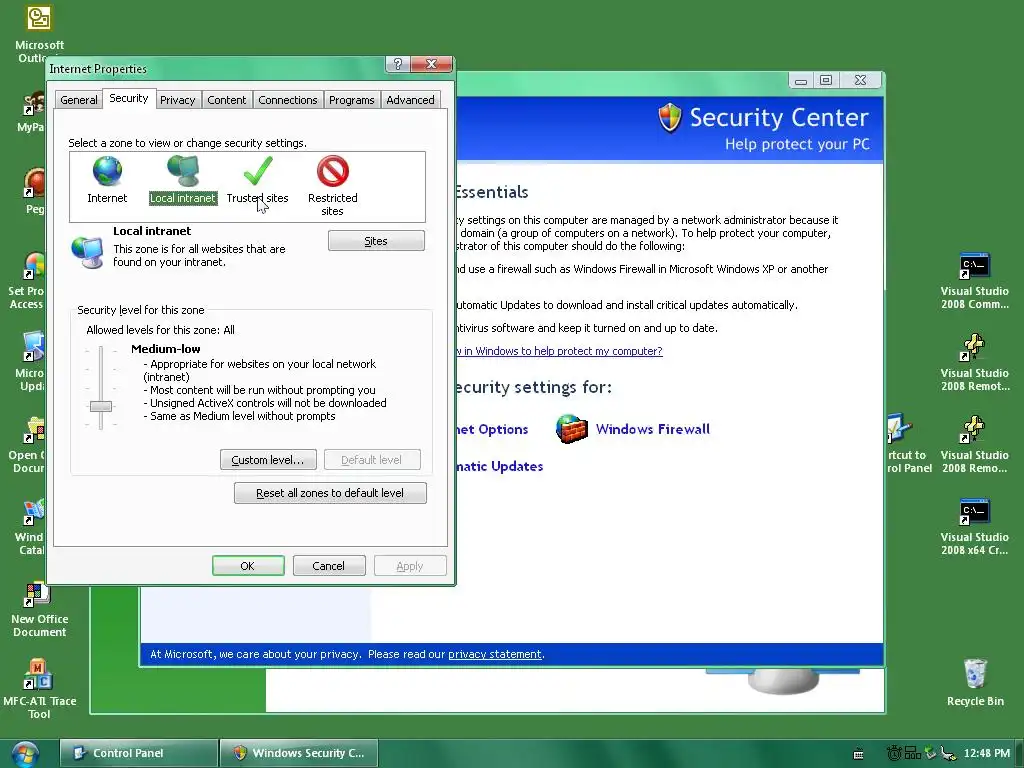Select the Restricted sites zone icon
Screen dimensions: 1024x768
[x=333, y=171]
